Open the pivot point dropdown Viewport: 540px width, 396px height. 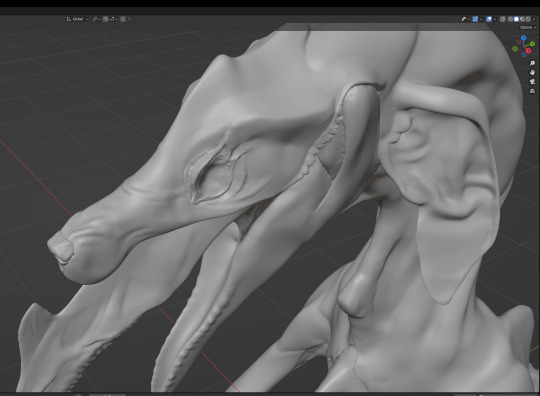click(x=96, y=19)
